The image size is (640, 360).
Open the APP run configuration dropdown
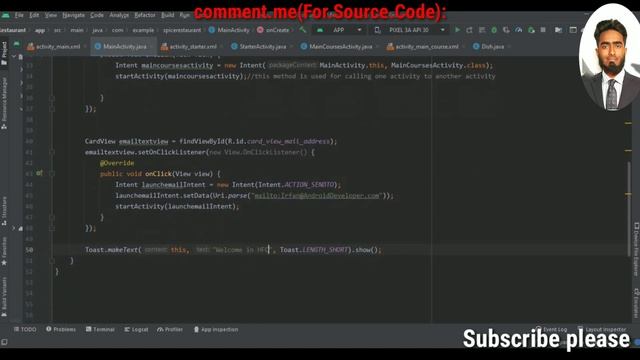[339, 30]
